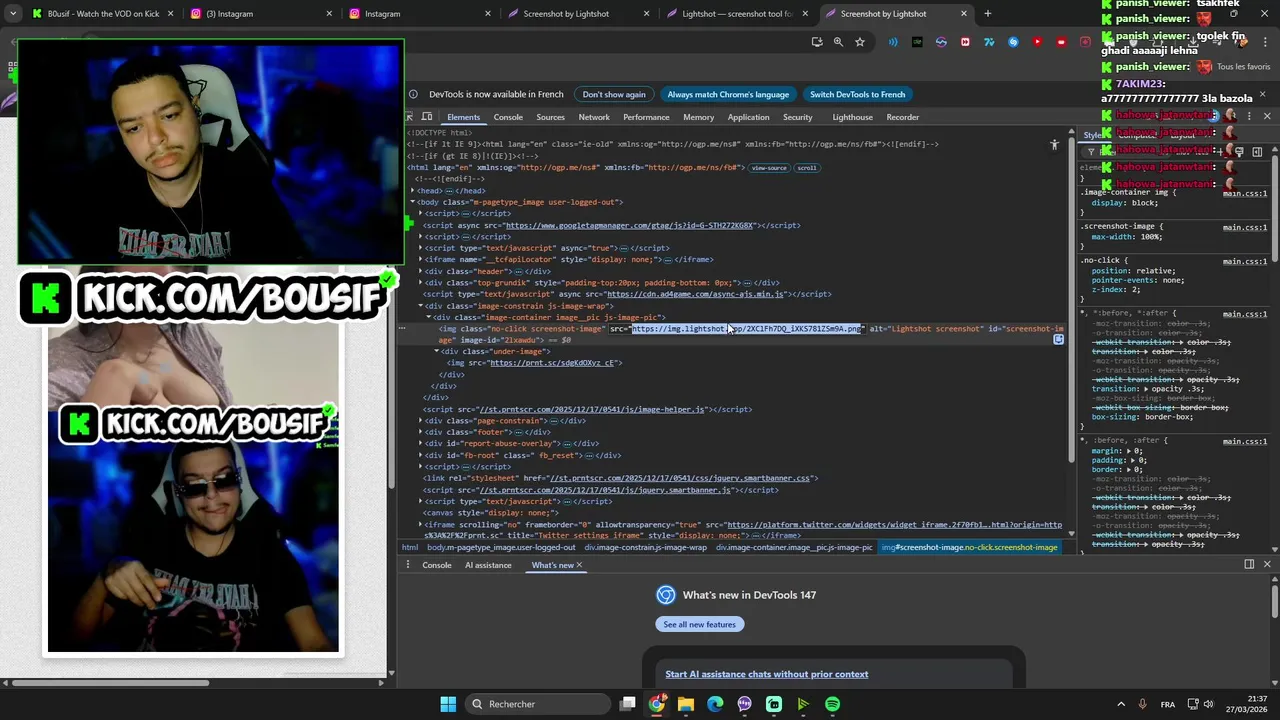Show hidden system tray icons

click(1120, 704)
